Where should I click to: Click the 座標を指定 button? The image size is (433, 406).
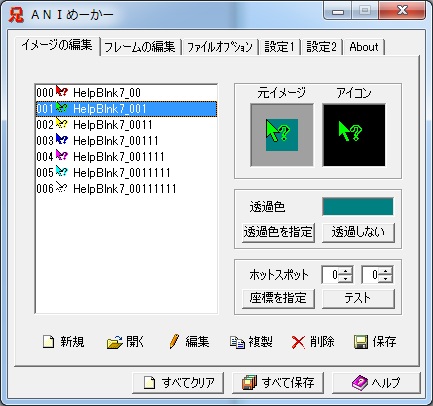tap(278, 298)
